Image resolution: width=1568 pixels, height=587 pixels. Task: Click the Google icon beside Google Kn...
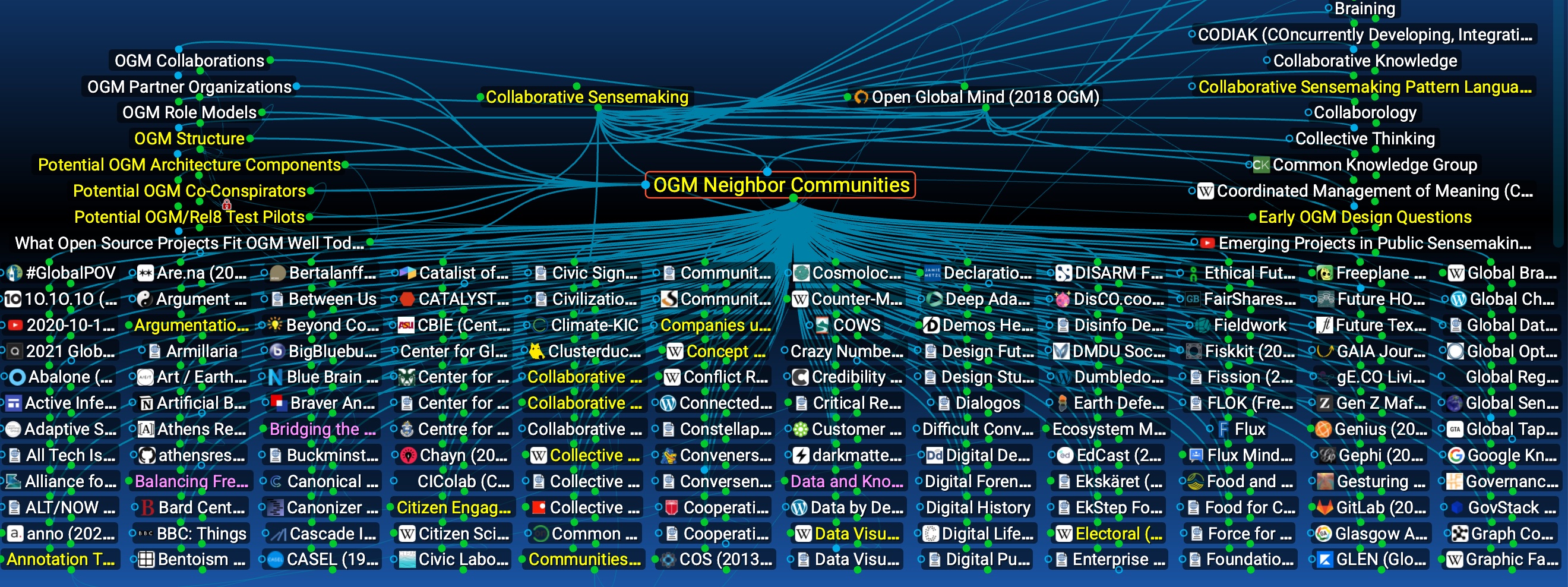[1455, 456]
